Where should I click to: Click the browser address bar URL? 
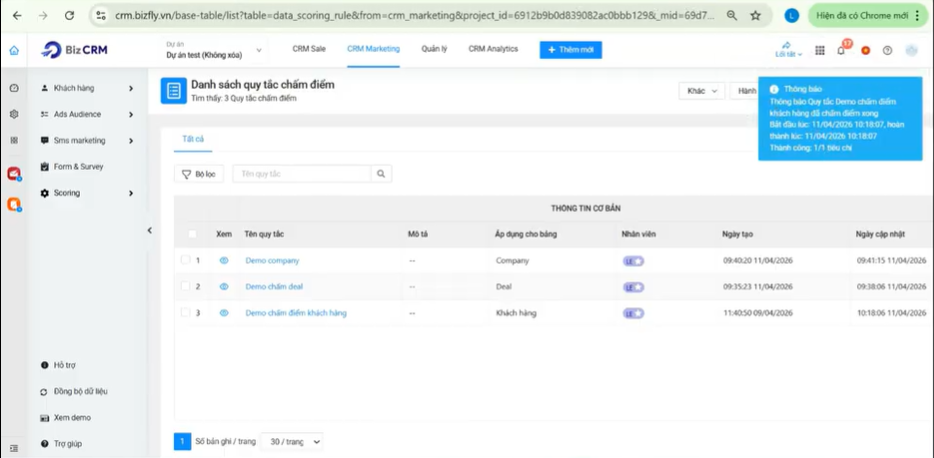(x=415, y=16)
